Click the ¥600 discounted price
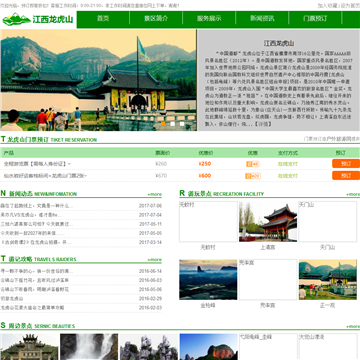This screenshot has width=360, height=360. pyautogui.click(x=205, y=176)
